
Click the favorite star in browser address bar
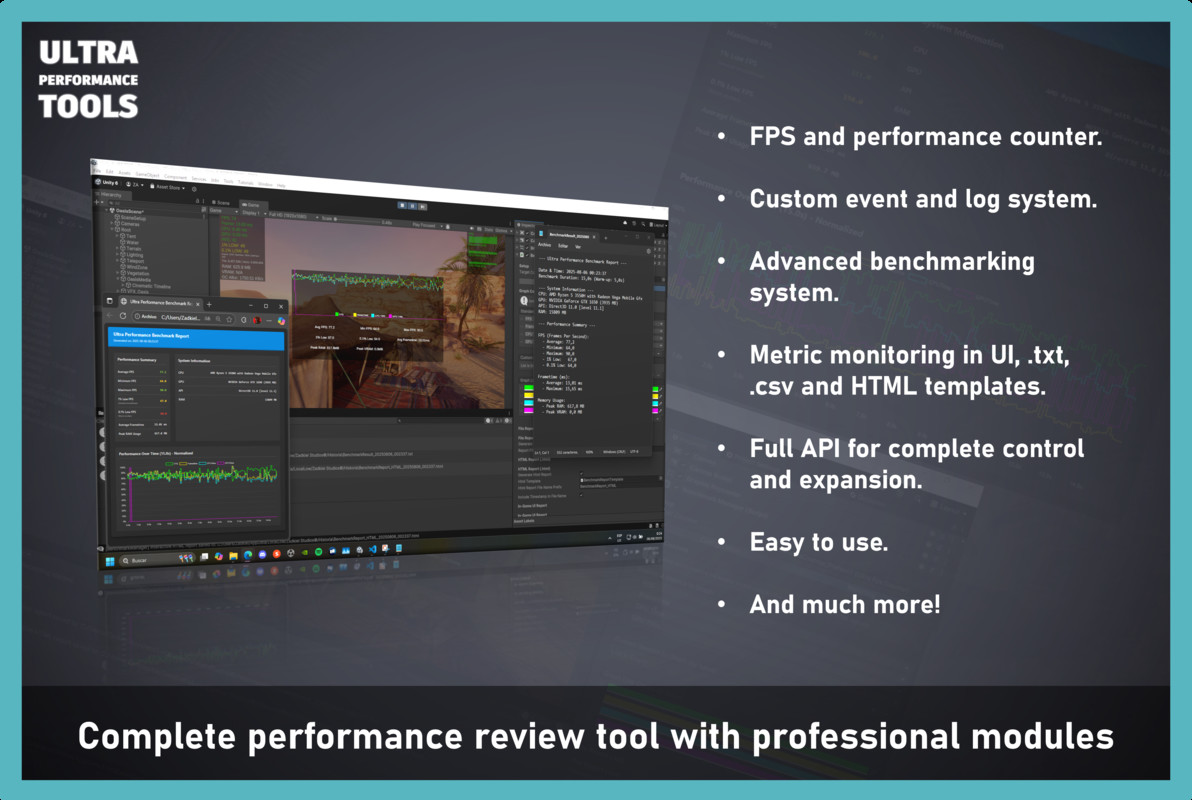point(229,319)
